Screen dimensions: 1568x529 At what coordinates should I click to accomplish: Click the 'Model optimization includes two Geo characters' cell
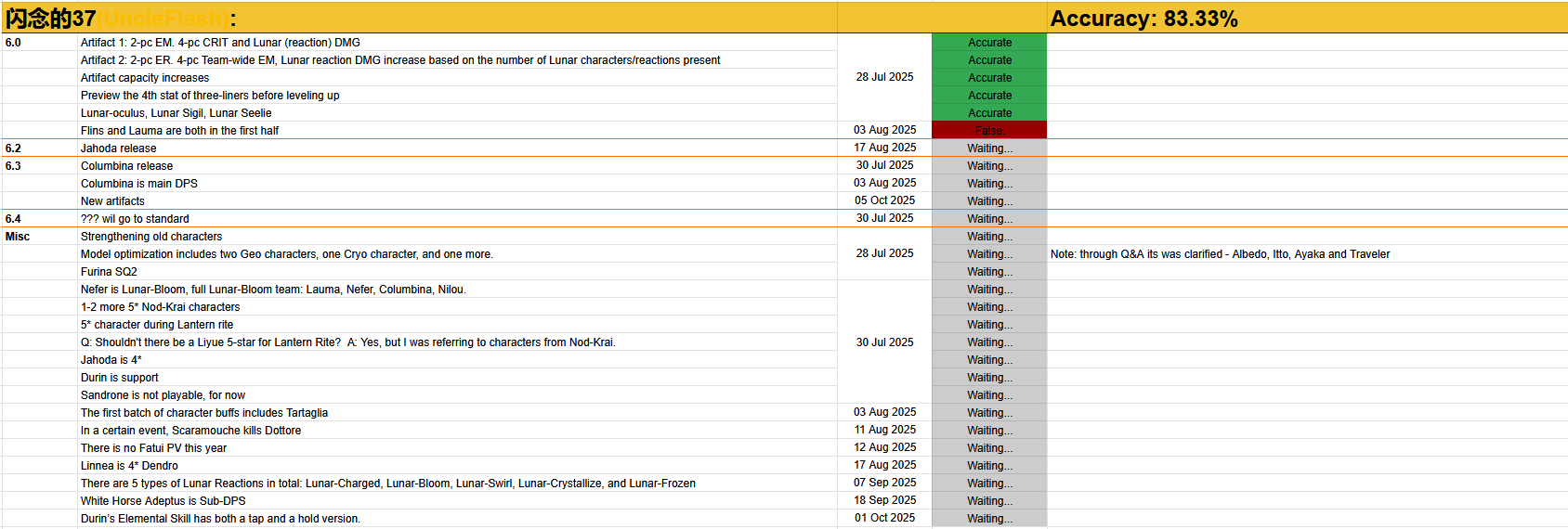coord(457,254)
